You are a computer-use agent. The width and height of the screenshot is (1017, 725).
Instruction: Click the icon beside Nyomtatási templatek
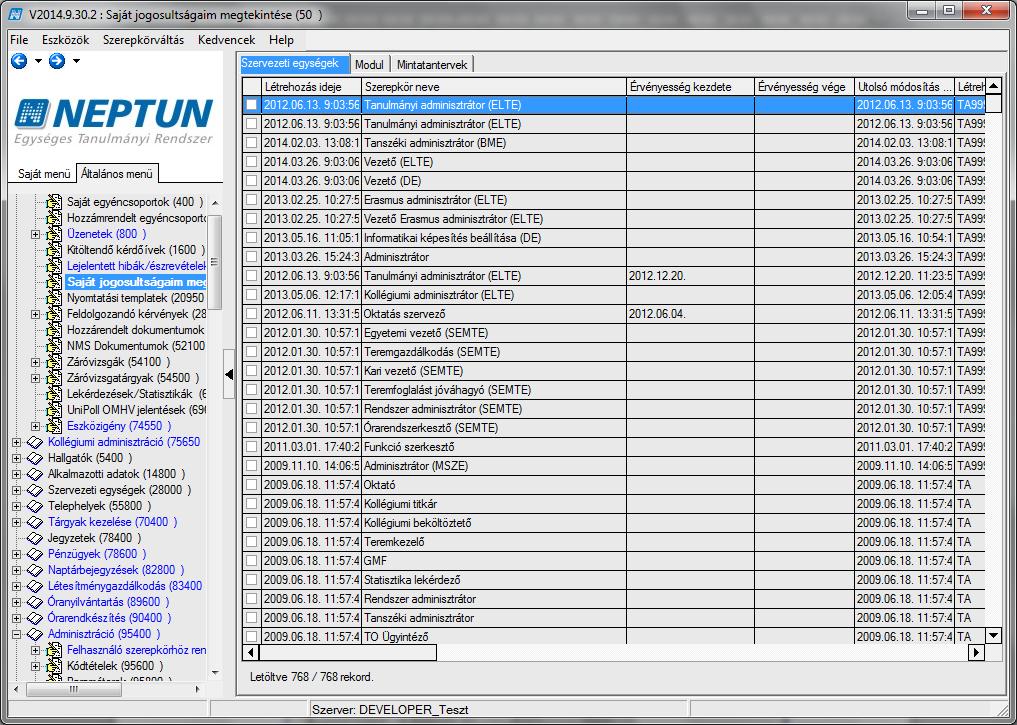point(54,298)
